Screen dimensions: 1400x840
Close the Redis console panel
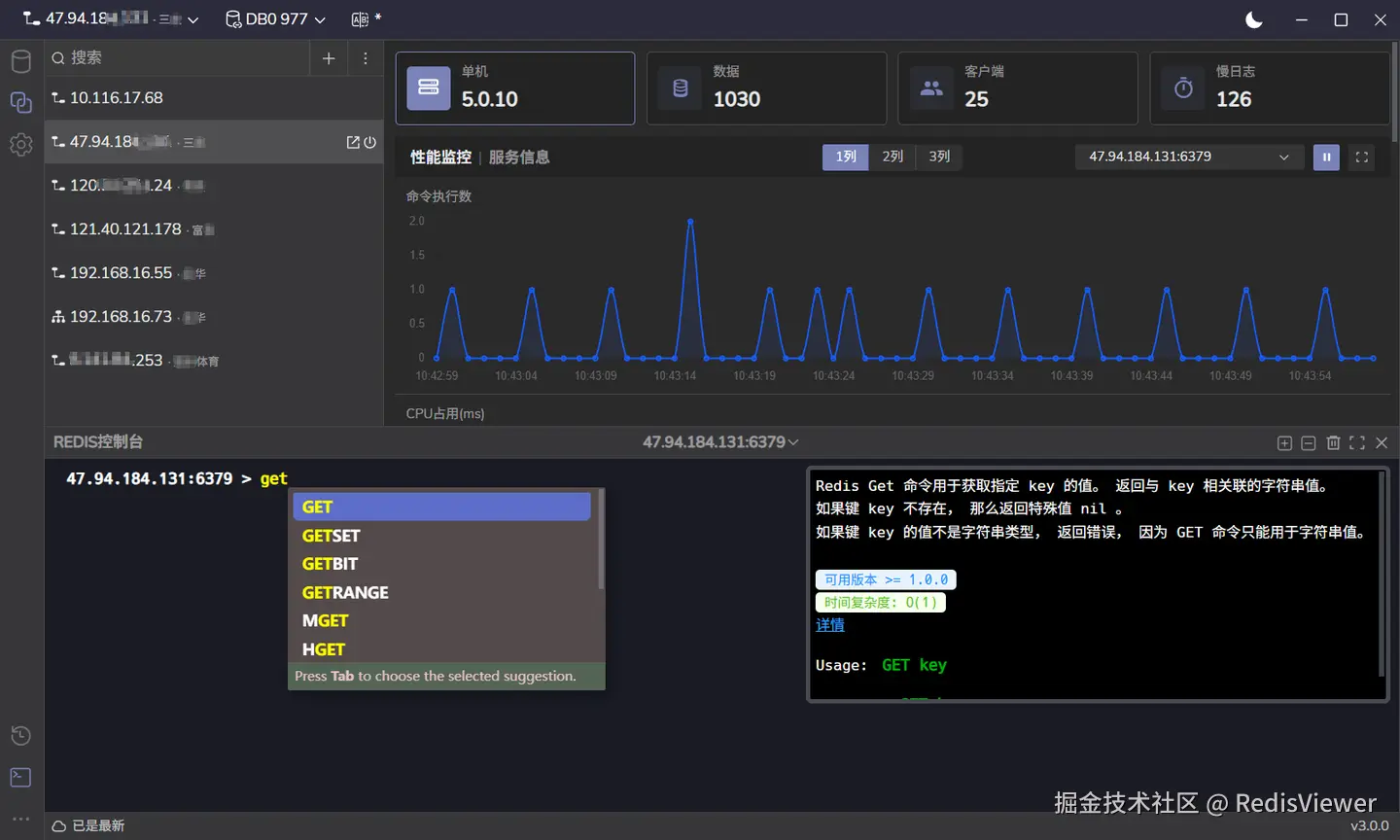tap(1382, 442)
